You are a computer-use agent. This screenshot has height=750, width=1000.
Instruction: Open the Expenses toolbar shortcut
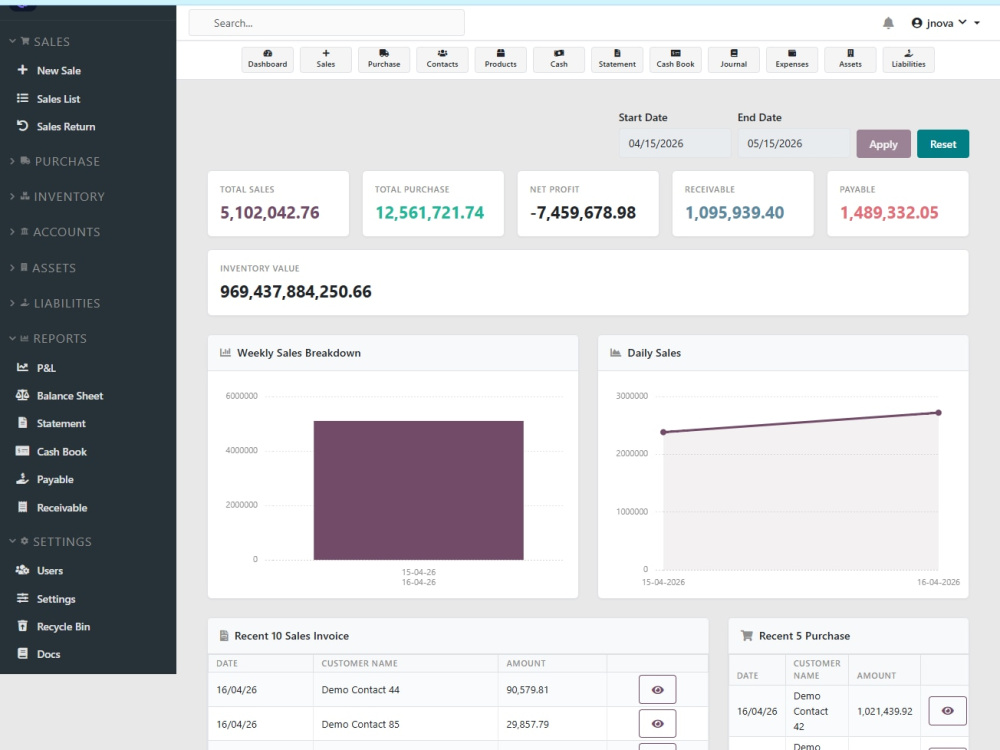tap(792, 59)
